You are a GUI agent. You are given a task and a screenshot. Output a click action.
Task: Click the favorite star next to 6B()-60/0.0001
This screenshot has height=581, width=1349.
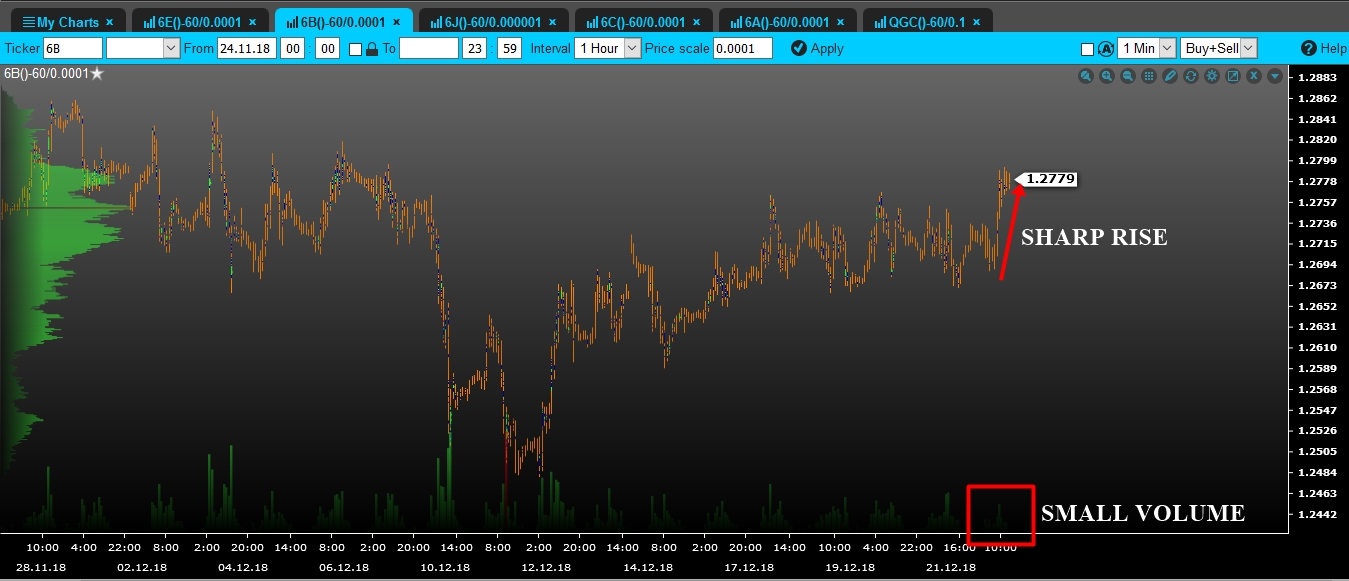(97, 73)
